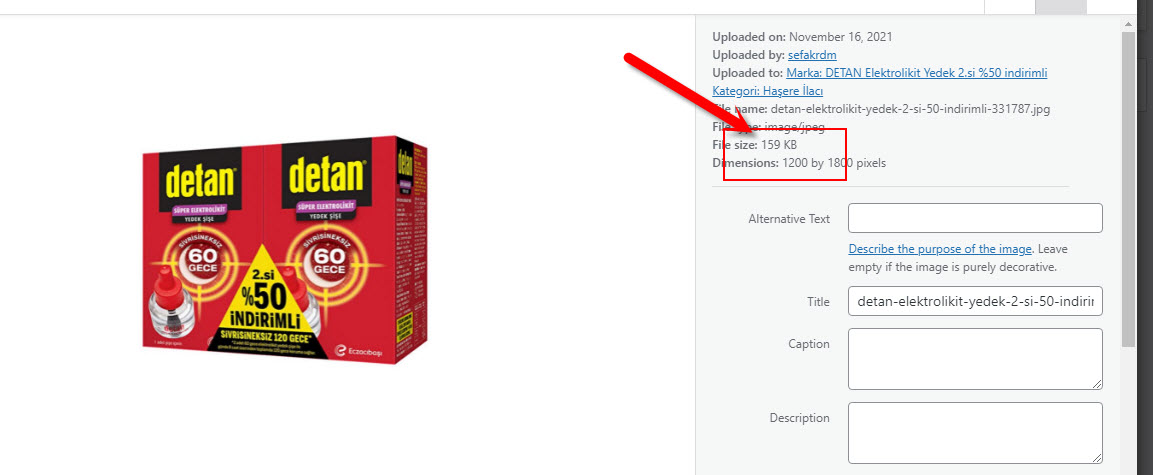
Task: Click the scrollbar up arrow in details panel
Action: pos(1129,24)
